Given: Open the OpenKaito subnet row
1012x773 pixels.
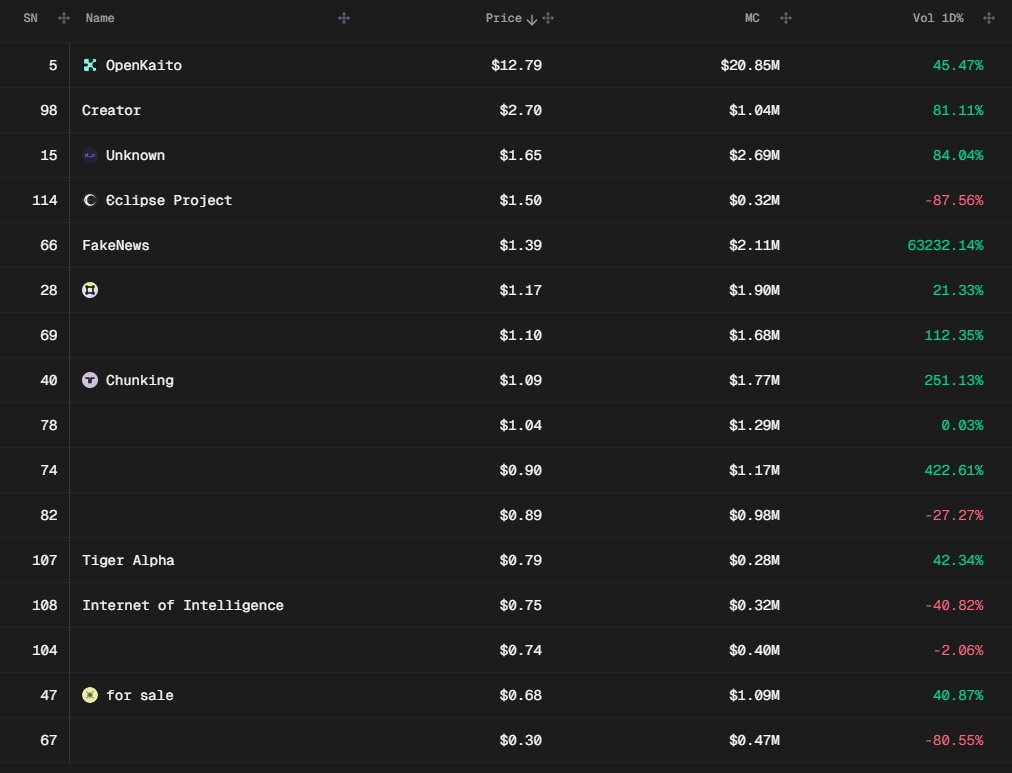Looking at the screenshot, I should (x=506, y=65).
